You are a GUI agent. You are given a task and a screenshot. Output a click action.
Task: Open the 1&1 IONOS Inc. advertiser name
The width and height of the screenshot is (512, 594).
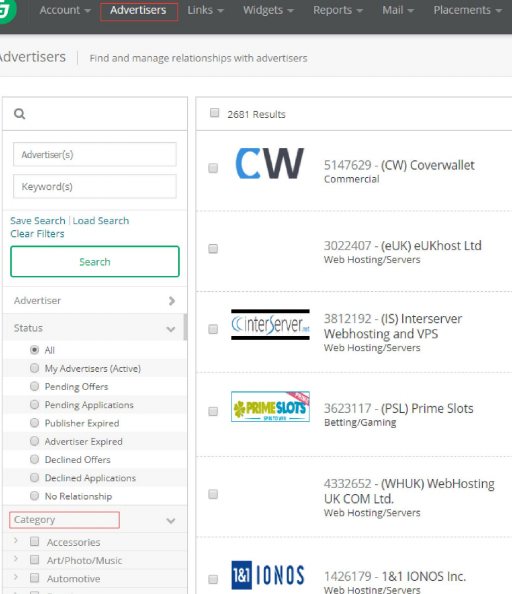[395, 577]
